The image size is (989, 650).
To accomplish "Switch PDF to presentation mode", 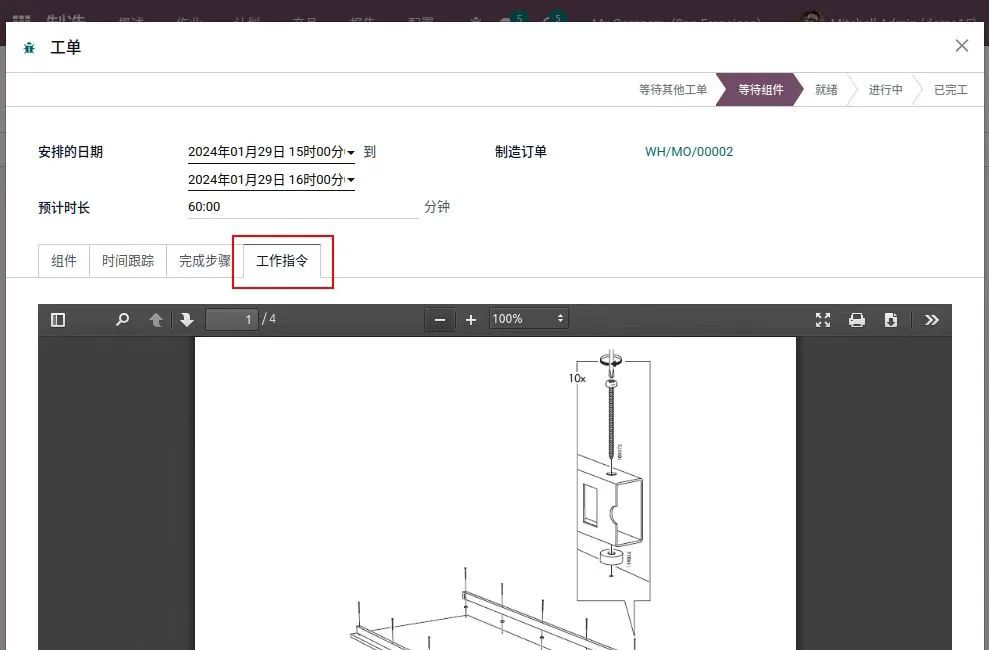I will (x=823, y=320).
